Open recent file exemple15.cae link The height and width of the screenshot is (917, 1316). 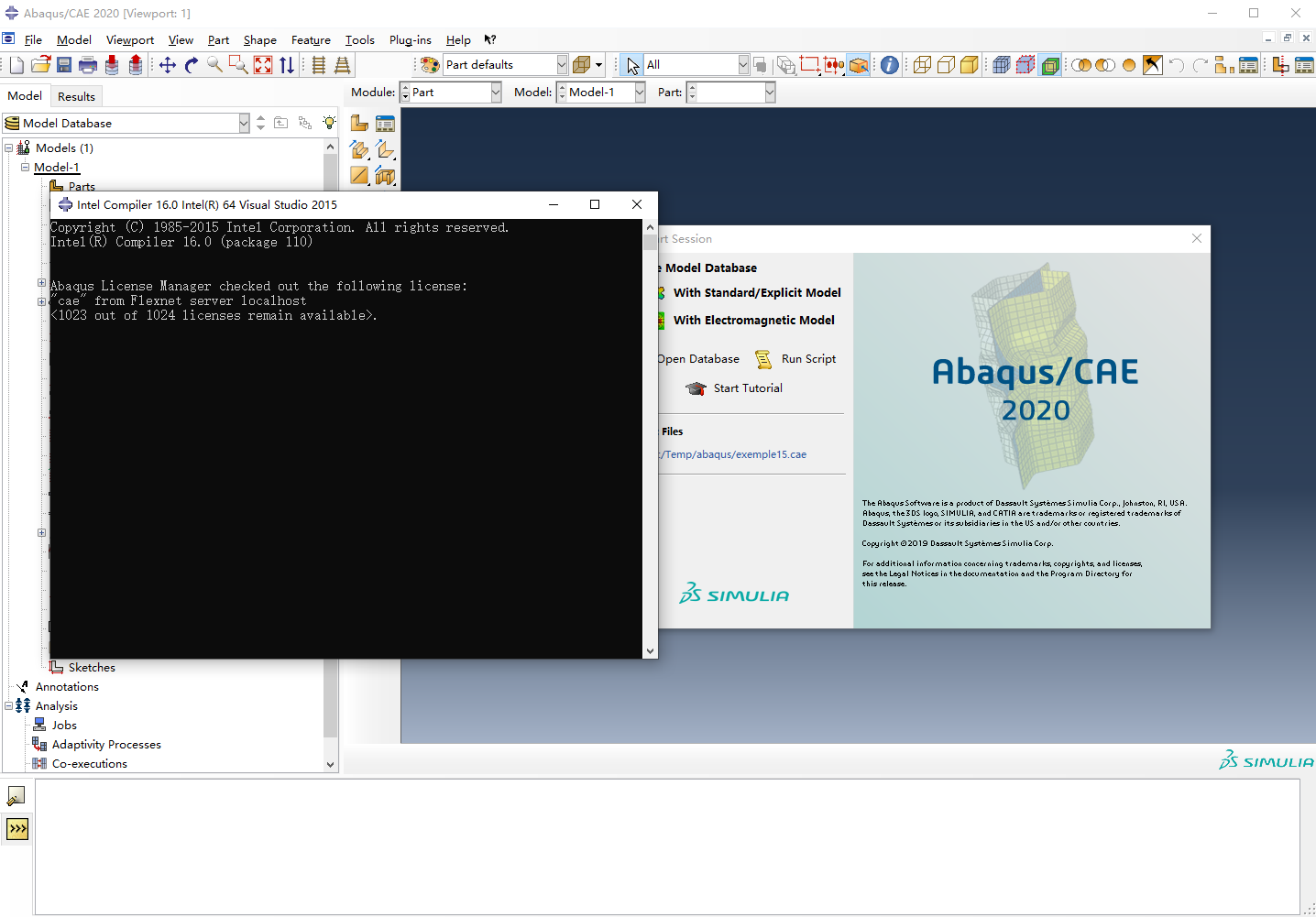click(x=733, y=454)
